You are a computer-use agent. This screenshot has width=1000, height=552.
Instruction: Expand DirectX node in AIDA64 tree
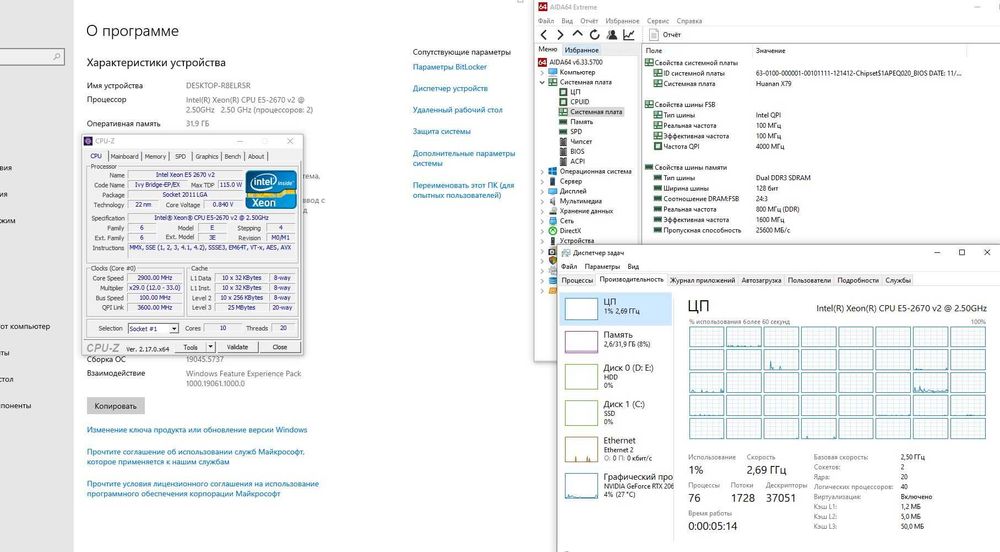pos(542,231)
